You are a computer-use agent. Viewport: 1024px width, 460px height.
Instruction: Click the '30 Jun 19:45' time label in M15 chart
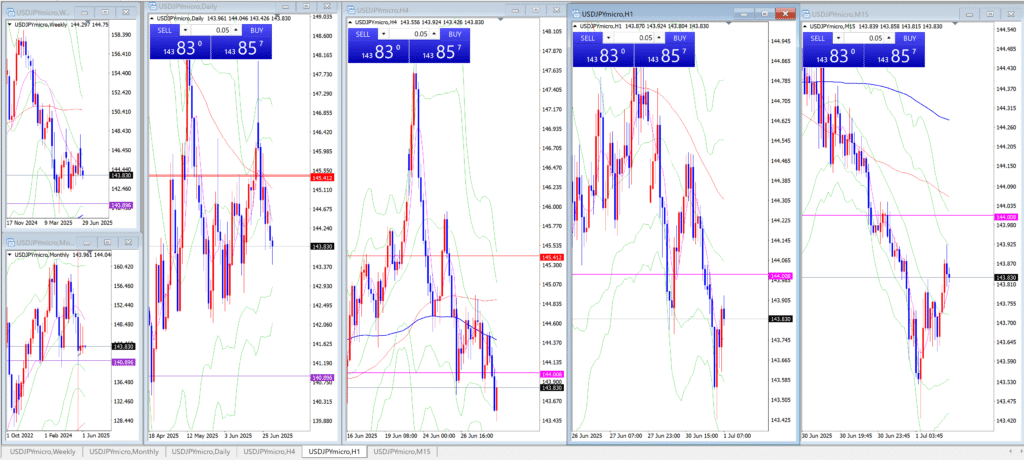pyautogui.click(x=856, y=435)
